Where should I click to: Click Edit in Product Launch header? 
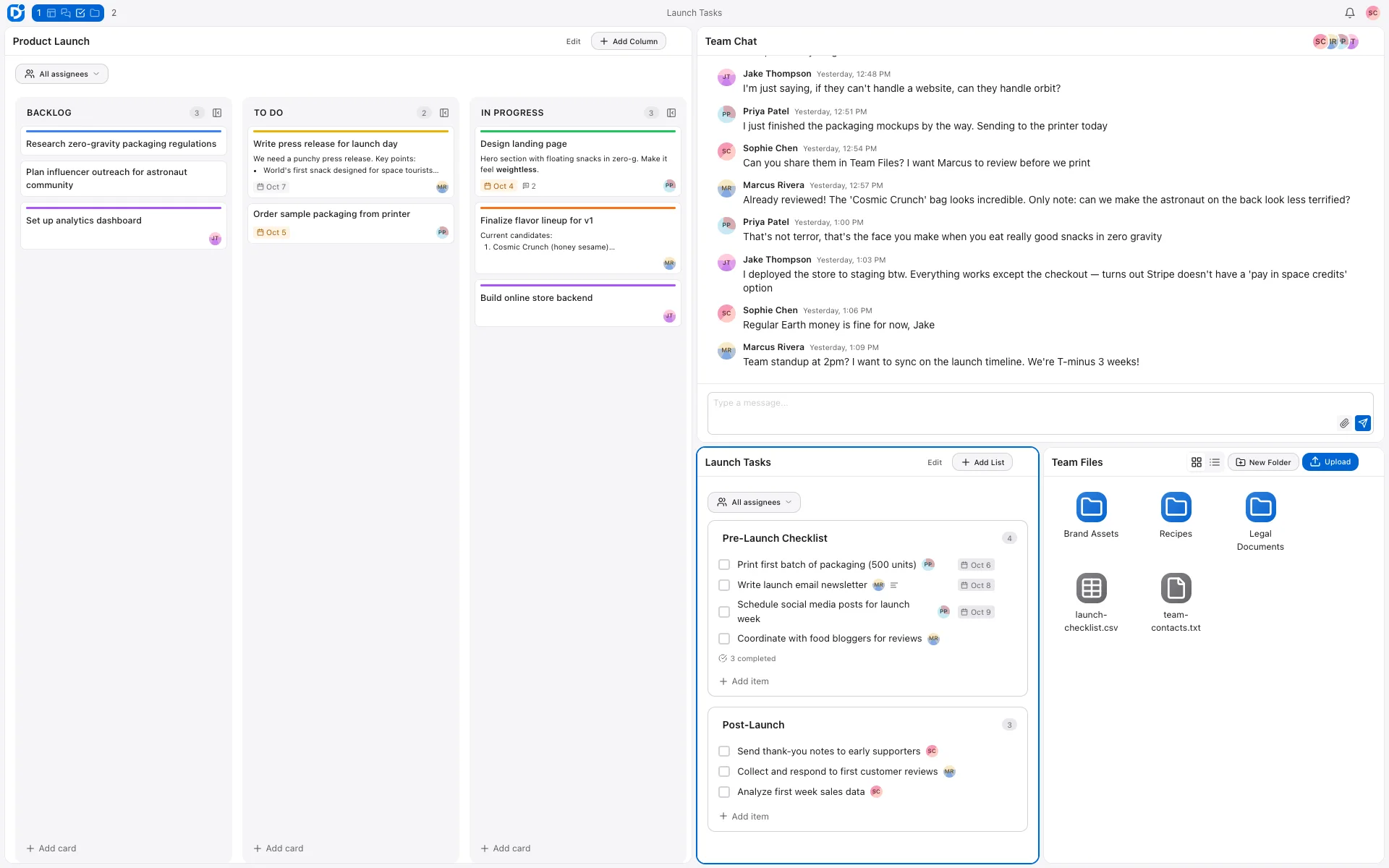pyautogui.click(x=573, y=41)
